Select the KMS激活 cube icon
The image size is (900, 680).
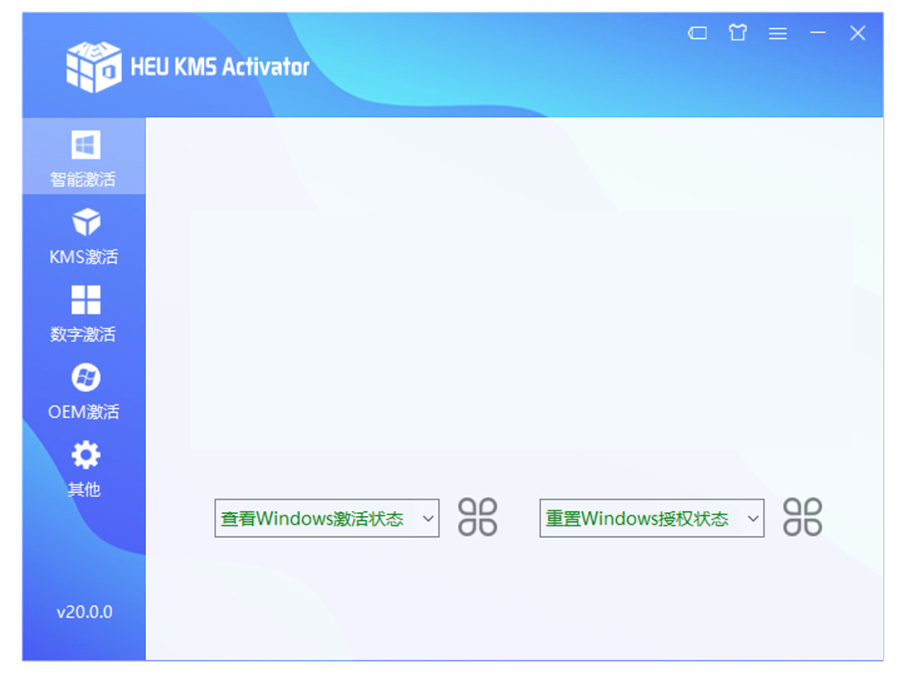[x=85, y=222]
